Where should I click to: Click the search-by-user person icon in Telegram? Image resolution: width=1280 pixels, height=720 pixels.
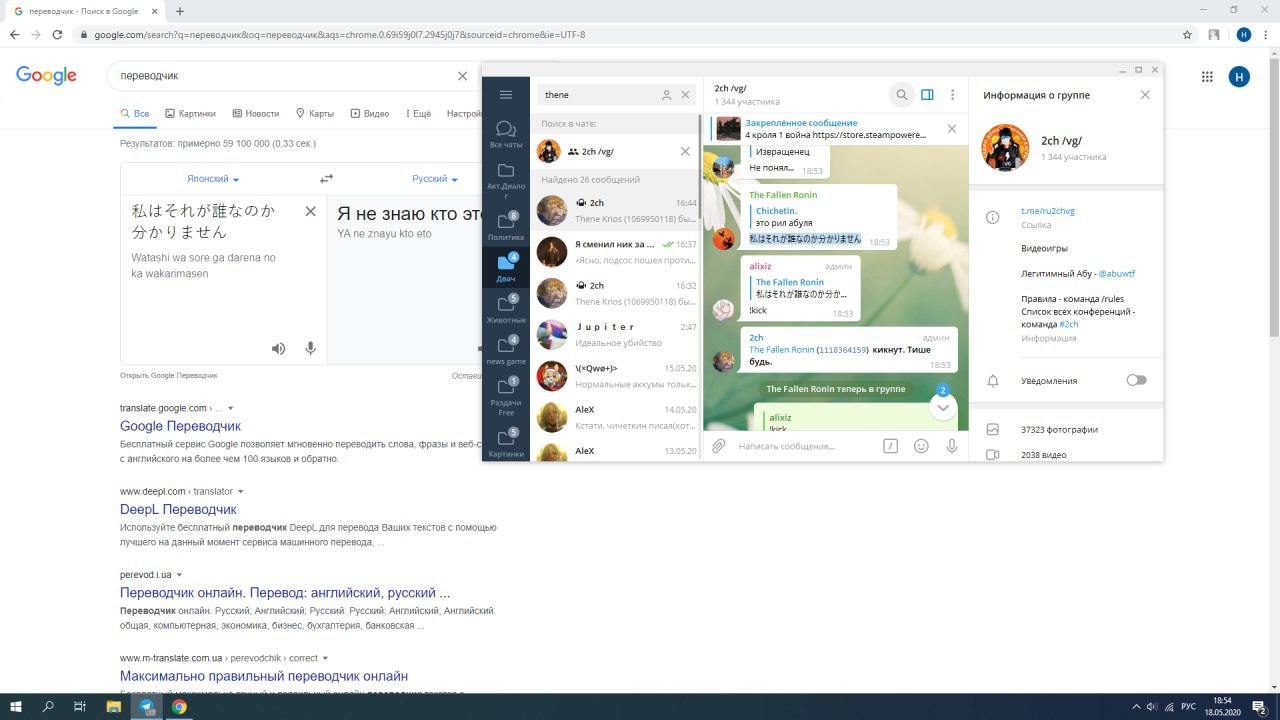tap(666, 95)
